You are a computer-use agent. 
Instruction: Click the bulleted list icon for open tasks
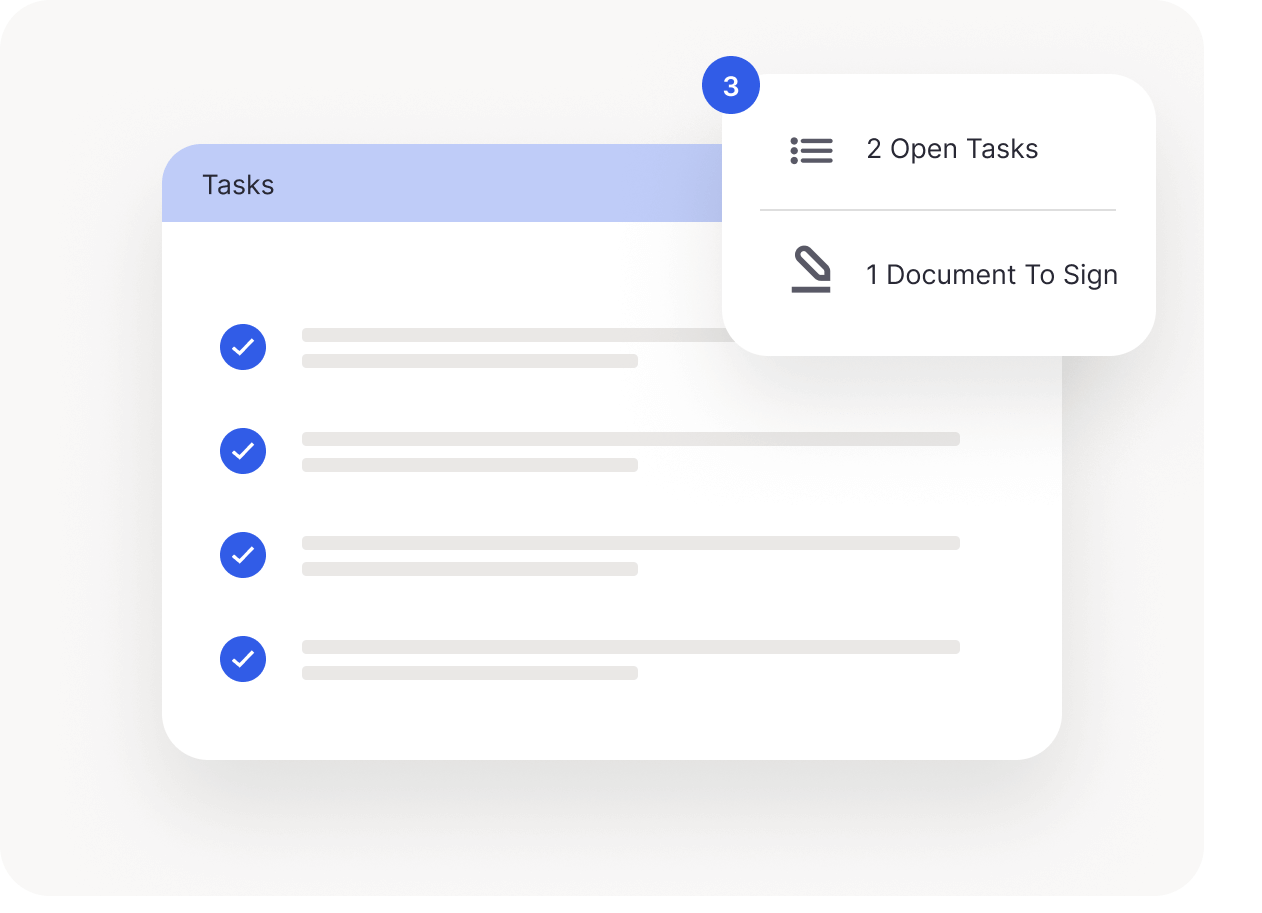(x=811, y=150)
